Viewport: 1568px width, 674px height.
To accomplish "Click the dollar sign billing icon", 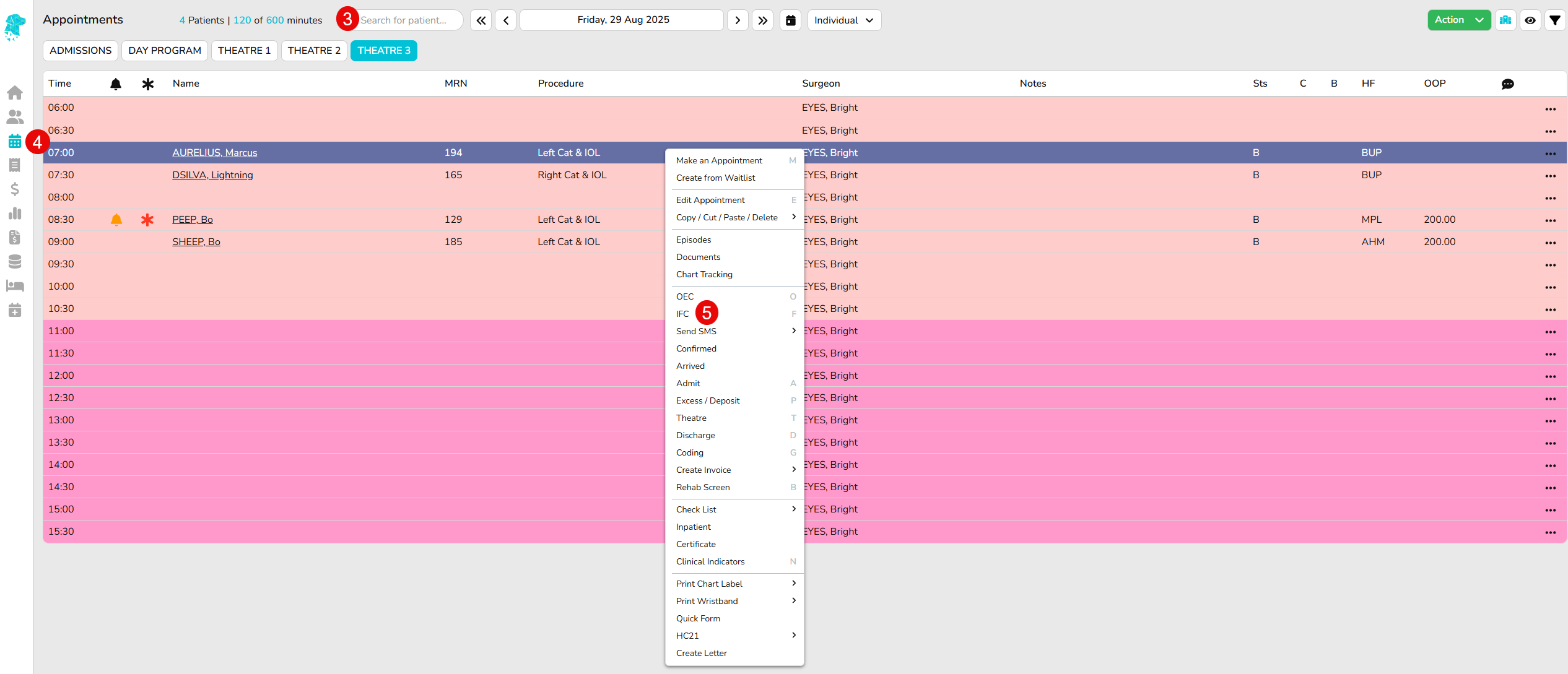I will pyautogui.click(x=15, y=189).
